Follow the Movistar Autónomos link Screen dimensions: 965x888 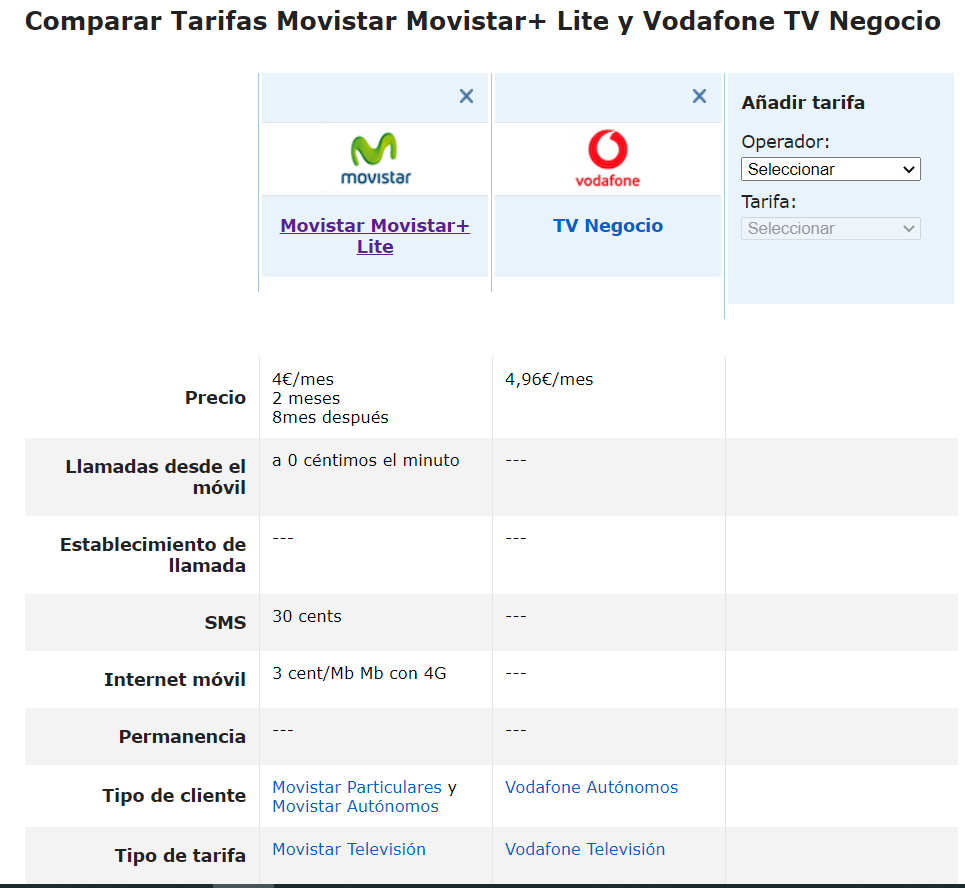(x=355, y=806)
